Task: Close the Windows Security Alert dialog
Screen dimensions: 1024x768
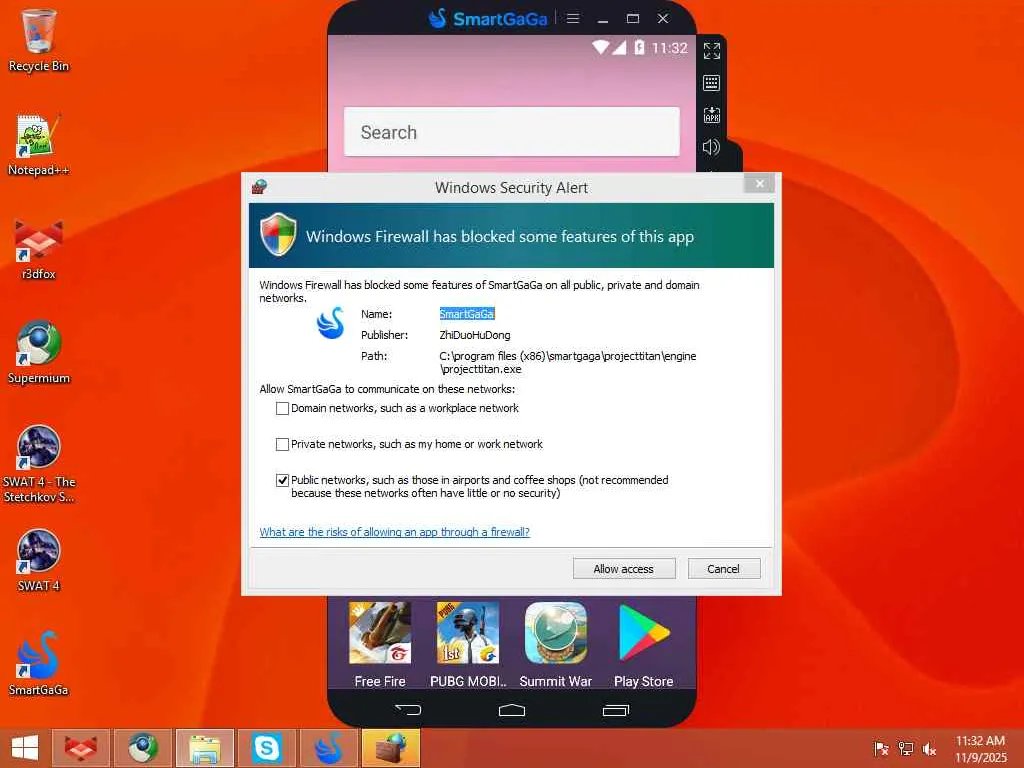Action: [x=760, y=184]
